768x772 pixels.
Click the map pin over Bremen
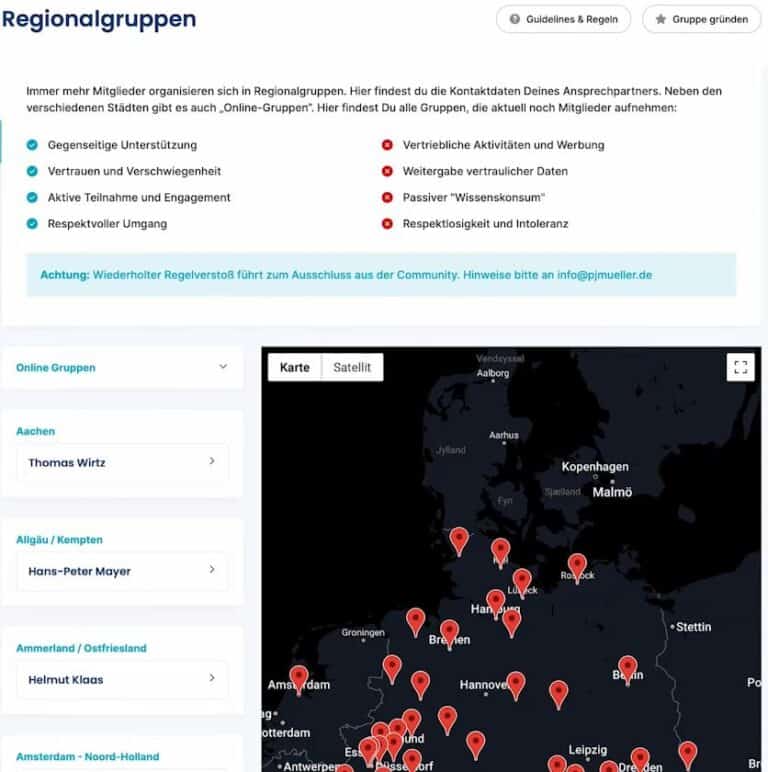pyautogui.click(x=449, y=632)
